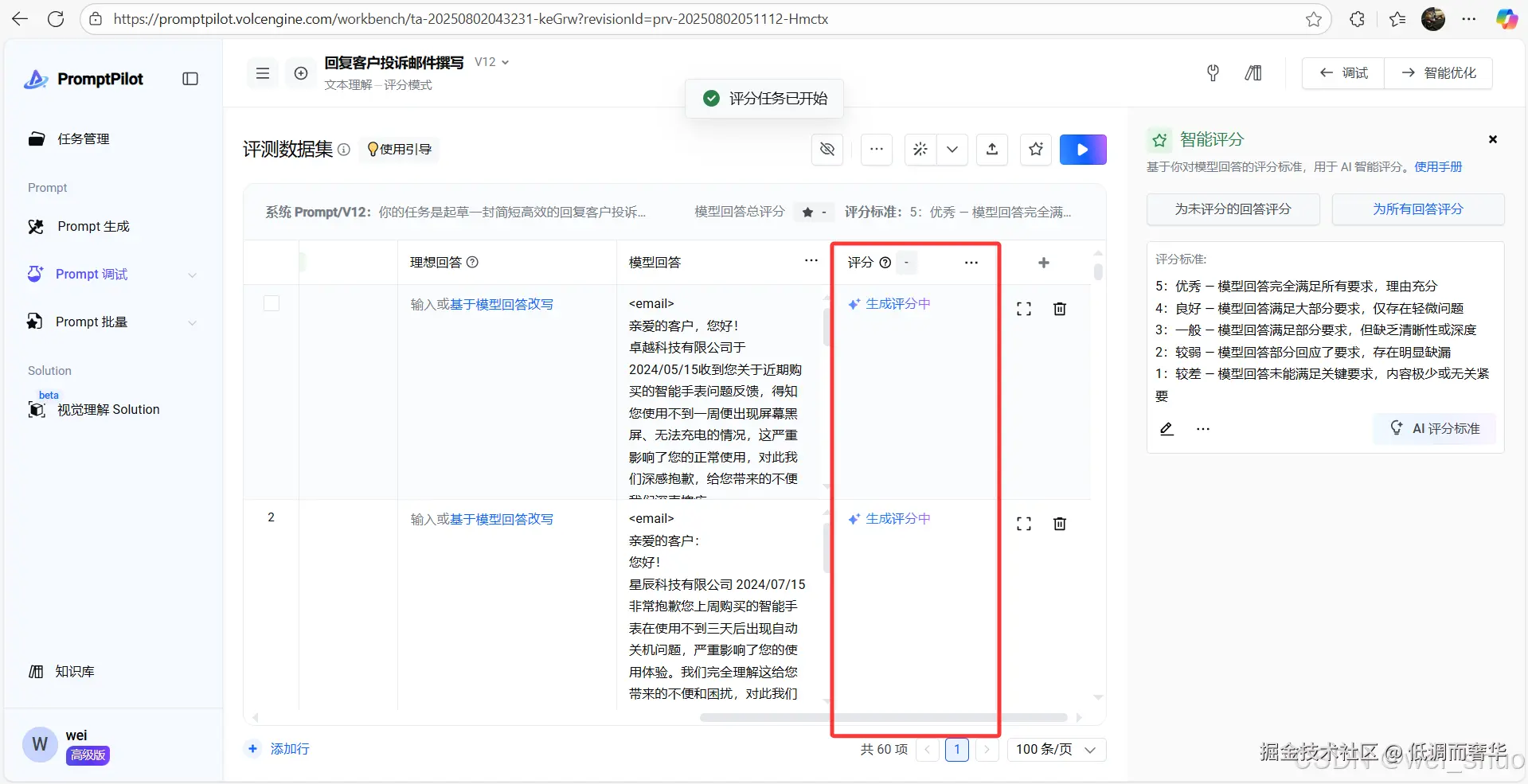Click the edit pencil icon in scoring criteria panel
Image resolution: width=1528 pixels, height=784 pixels.
coord(1167,428)
